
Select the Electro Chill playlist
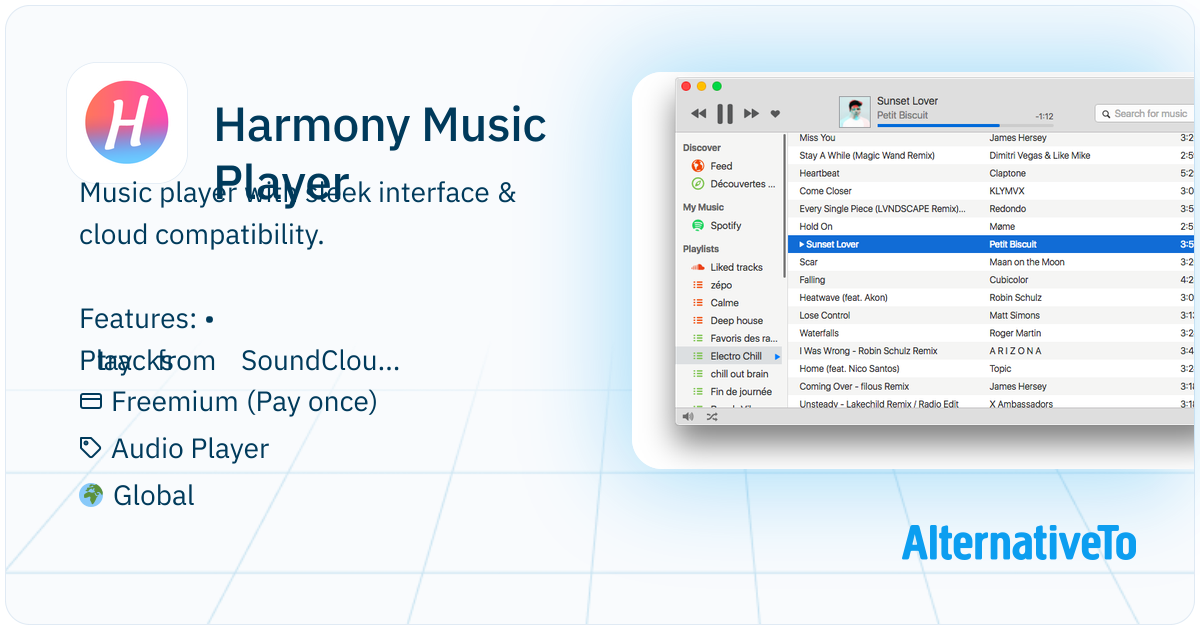(732, 356)
